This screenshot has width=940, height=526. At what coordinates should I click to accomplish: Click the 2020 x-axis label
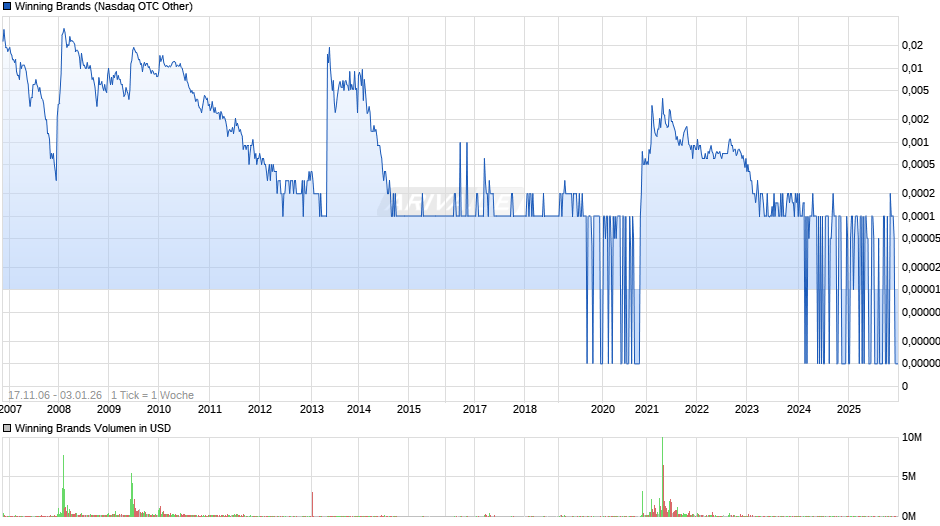click(x=602, y=409)
